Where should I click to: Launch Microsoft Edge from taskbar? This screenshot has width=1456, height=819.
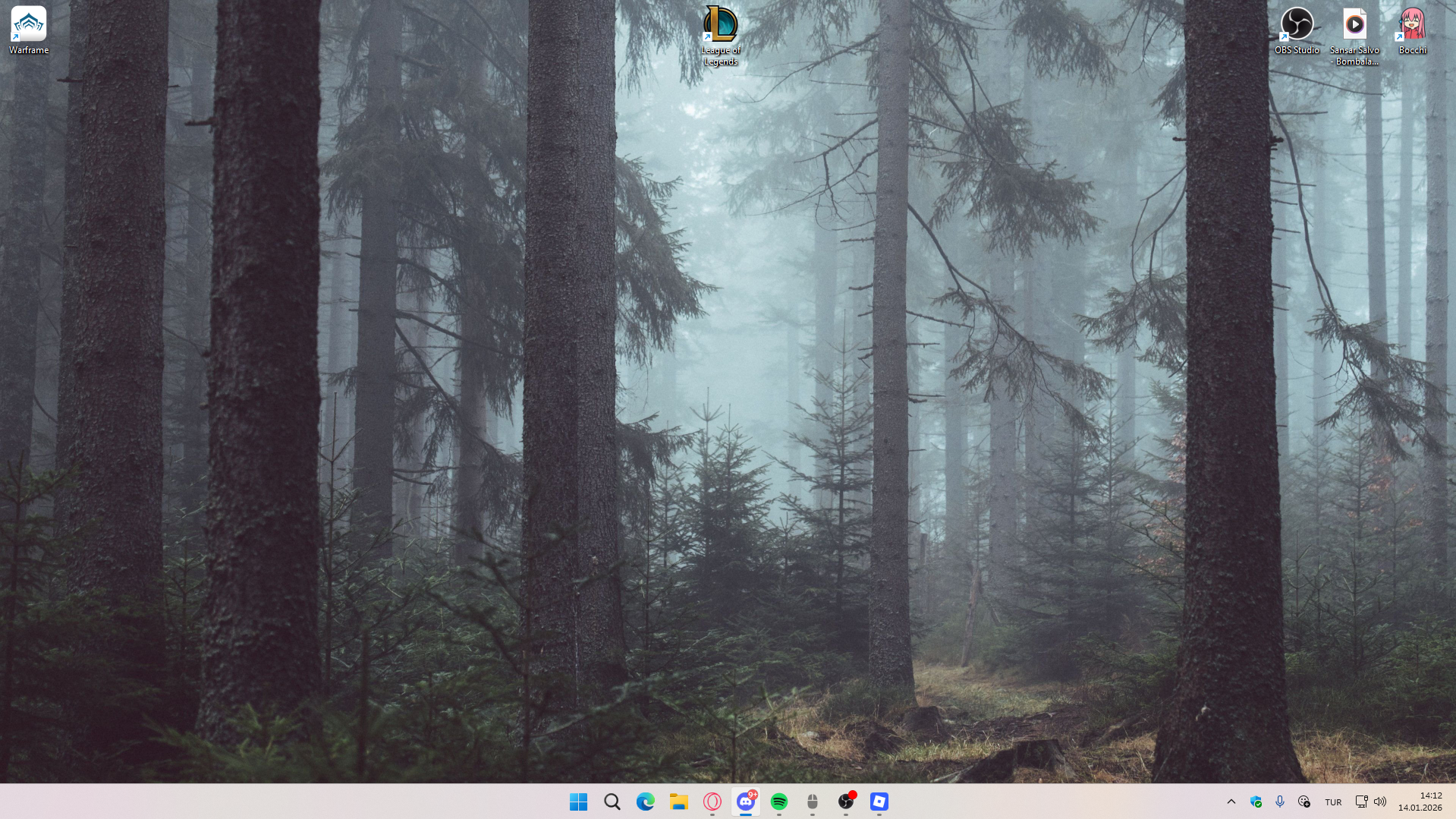pos(645,802)
